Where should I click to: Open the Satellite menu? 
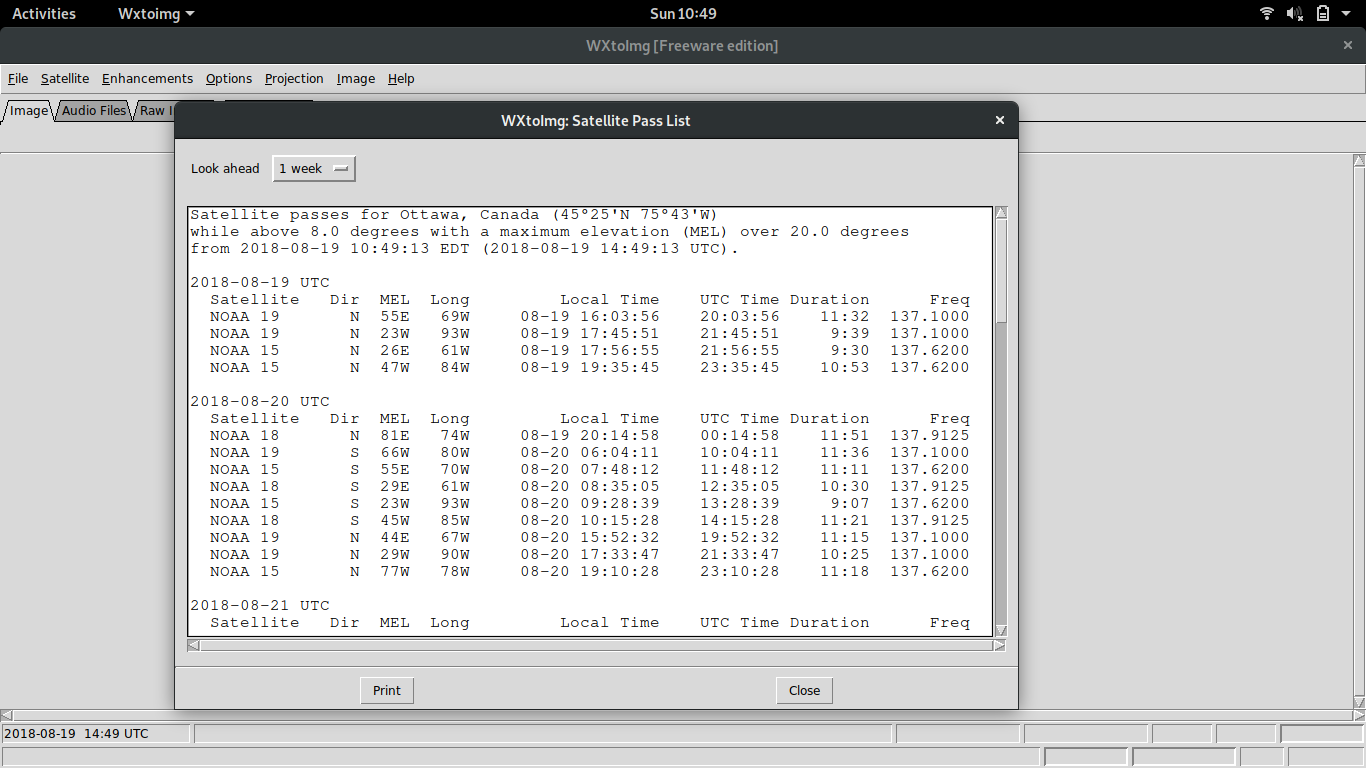click(x=65, y=78)
